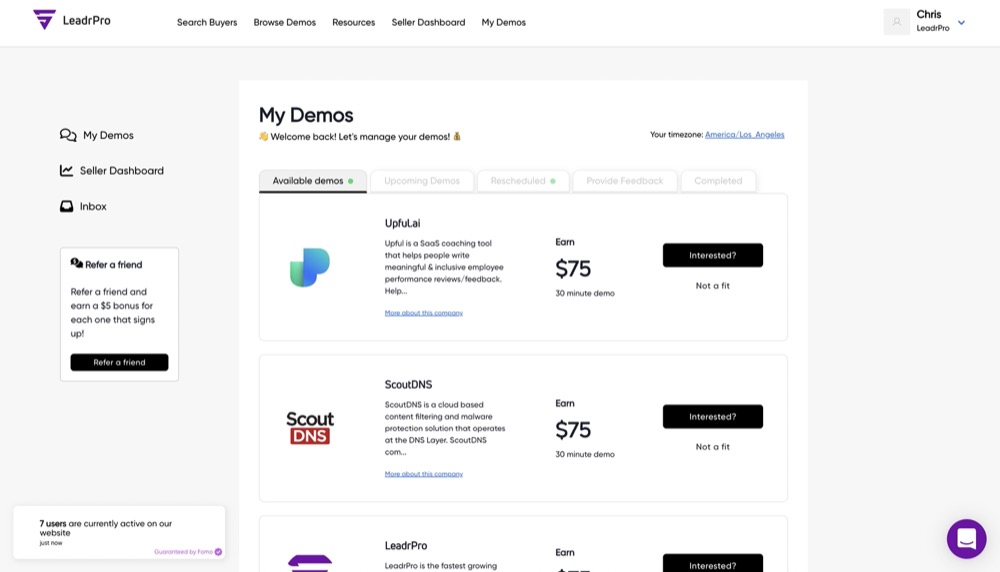1000x572 pixels.
Task: Open the chat support bubble icon
Action: click(x=966, y=539)
